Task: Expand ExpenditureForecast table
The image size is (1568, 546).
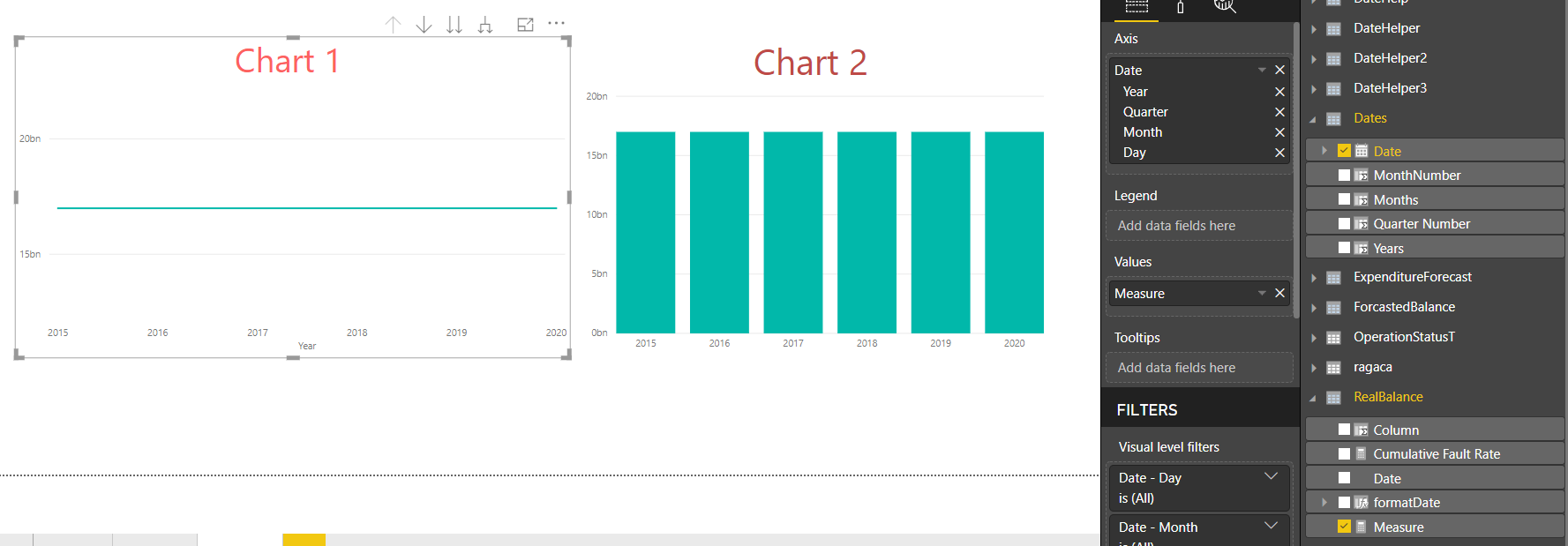Action: (x=1314, y=278)
